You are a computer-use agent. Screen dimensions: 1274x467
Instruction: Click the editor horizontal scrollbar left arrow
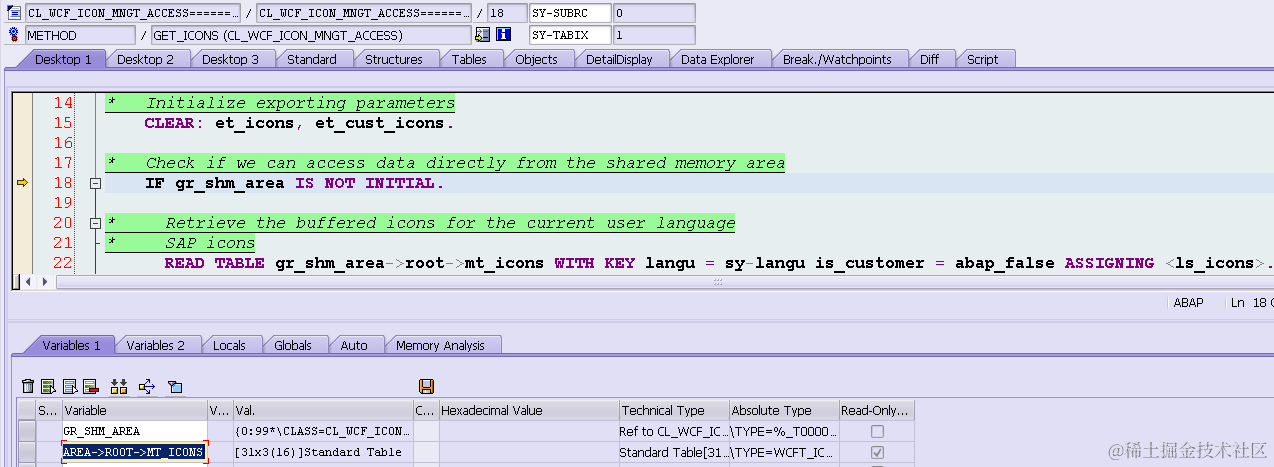28,282
